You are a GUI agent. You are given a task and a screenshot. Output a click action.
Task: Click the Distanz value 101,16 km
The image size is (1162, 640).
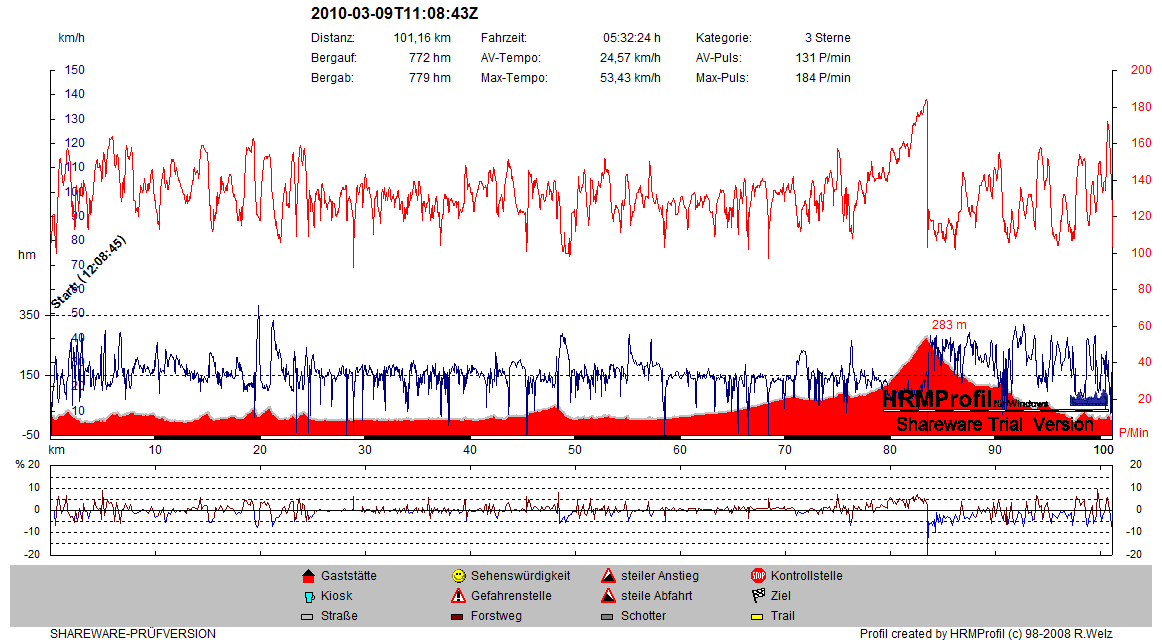point(422,38)
